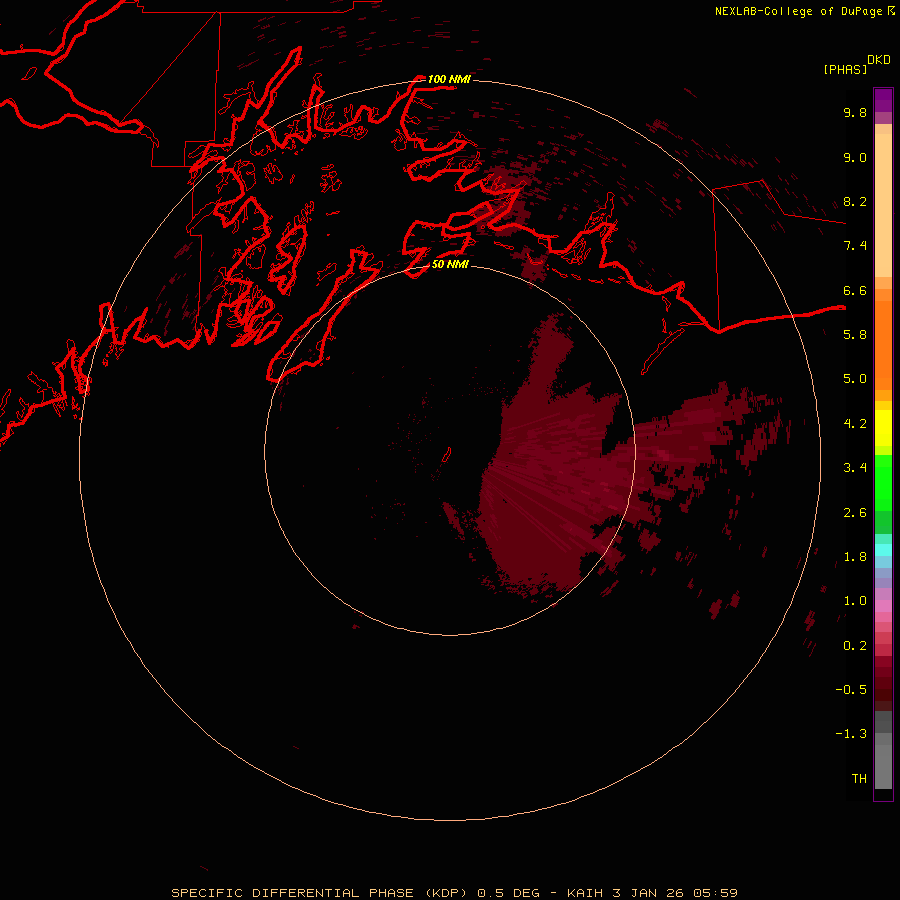Click the 0.5 DEG elevation text
Screen dimensions: 900x900
tap(509, 893)
